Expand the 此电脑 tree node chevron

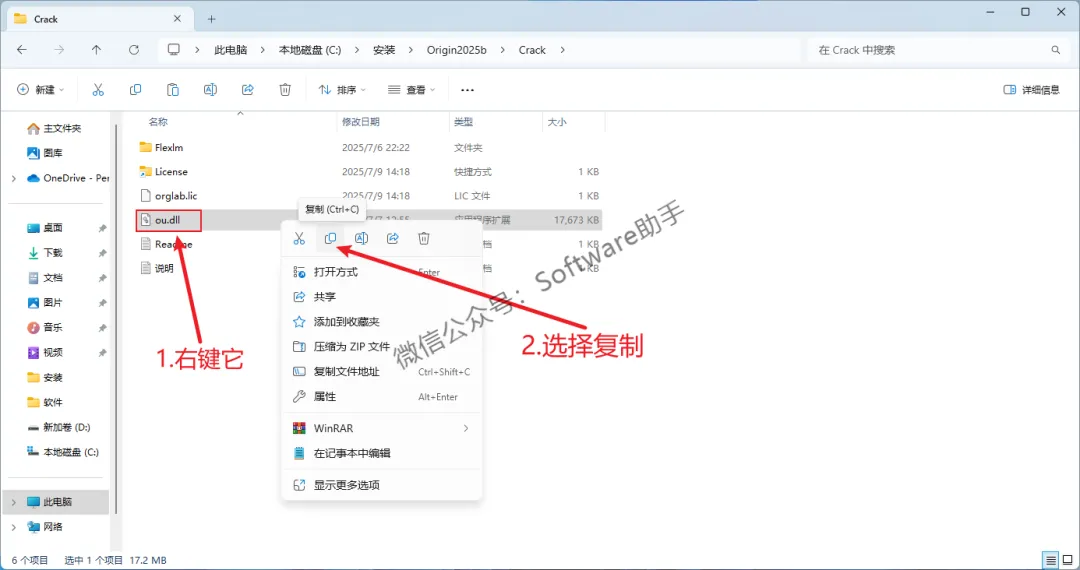14,503
